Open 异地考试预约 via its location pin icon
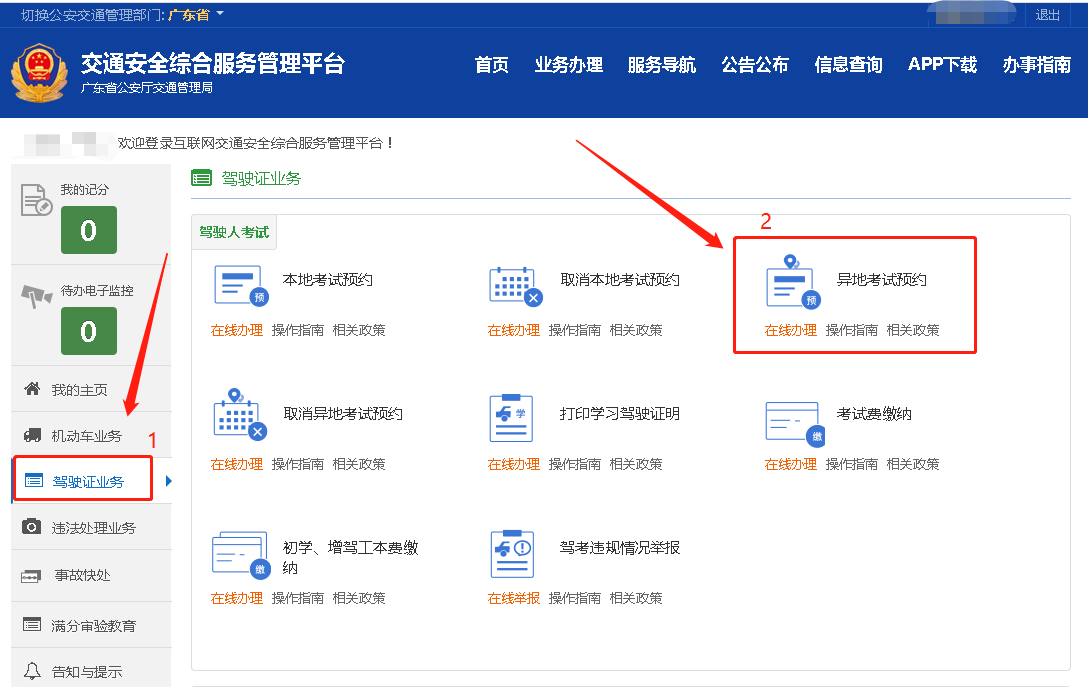The width and height of the screenshot is (1088, 687). click(790, 285)
